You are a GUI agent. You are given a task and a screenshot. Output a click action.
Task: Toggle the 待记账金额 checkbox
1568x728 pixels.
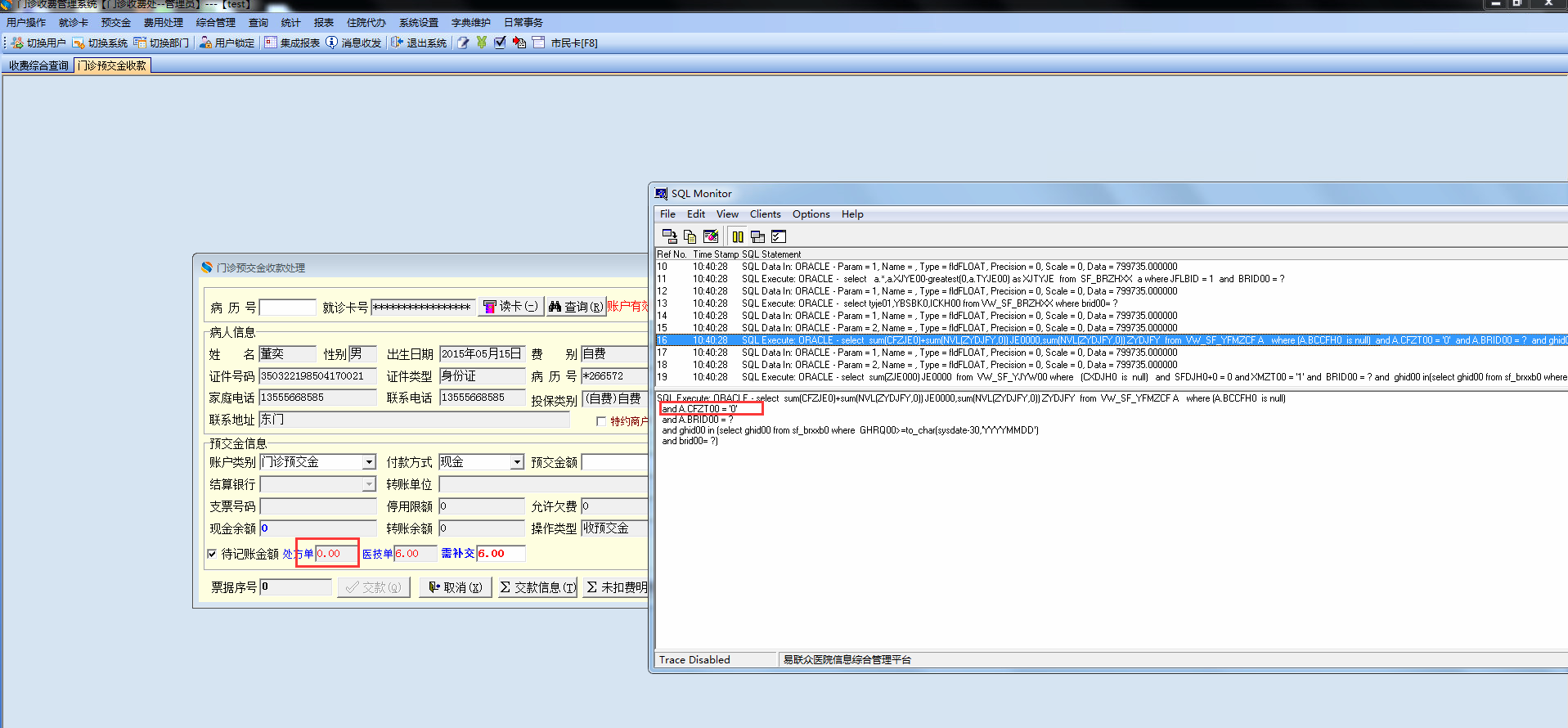coord(213,554)
